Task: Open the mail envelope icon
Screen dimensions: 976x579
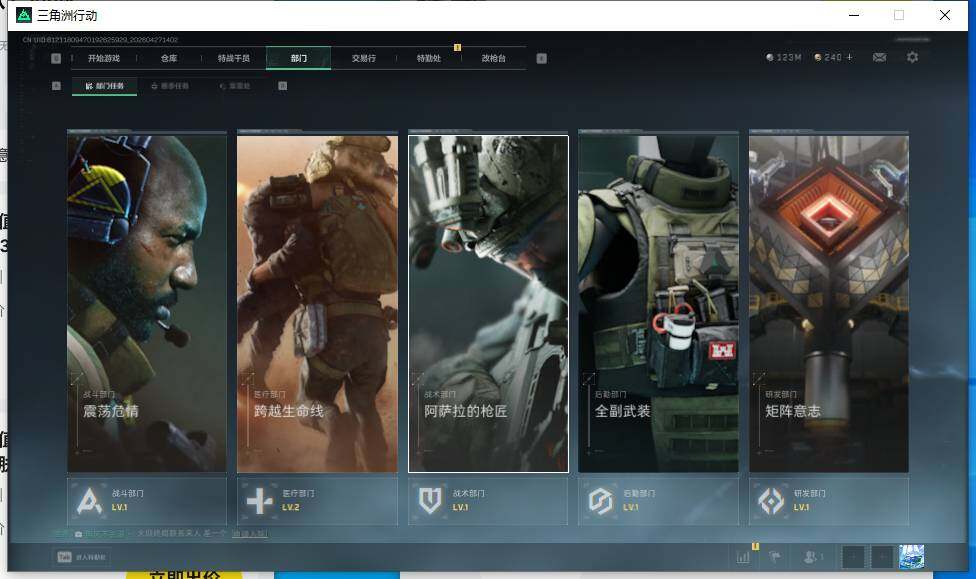Action: point(880,57)
